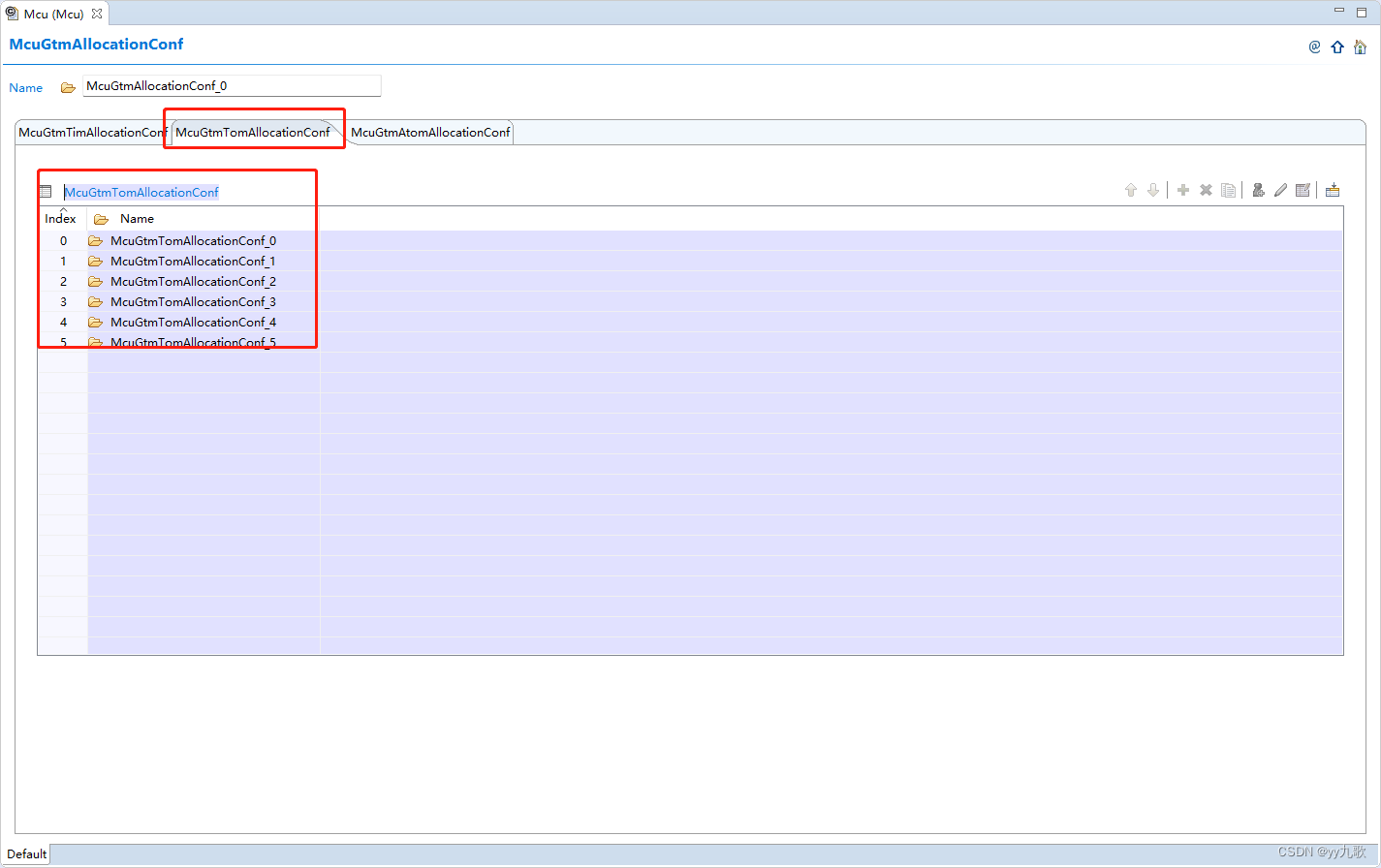Select the Default tab at the bottom
The height and width of the screenshot is (868, 1381).
click(27, 853)
